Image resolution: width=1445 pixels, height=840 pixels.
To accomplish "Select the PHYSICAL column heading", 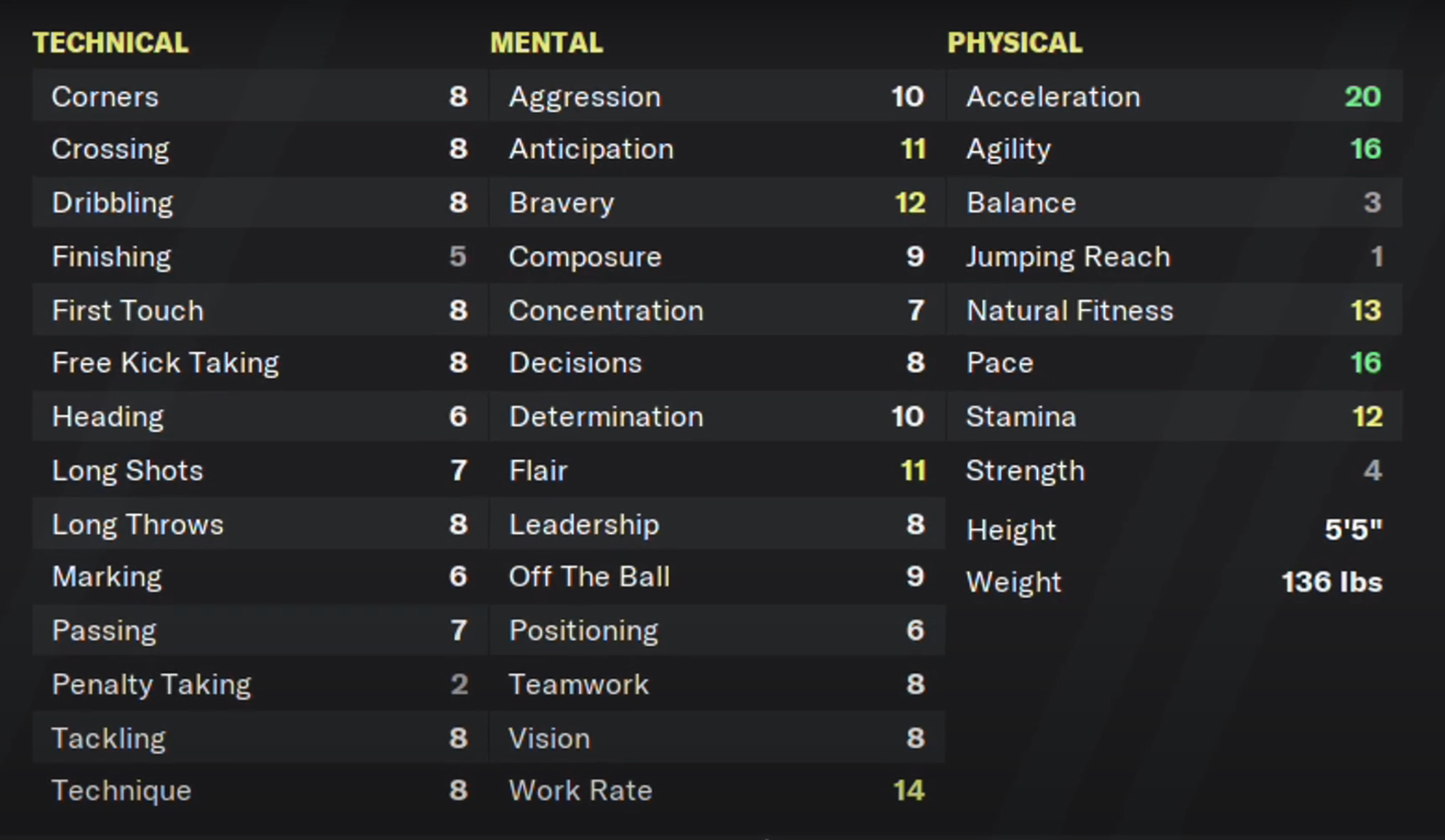I will 1015,42.
